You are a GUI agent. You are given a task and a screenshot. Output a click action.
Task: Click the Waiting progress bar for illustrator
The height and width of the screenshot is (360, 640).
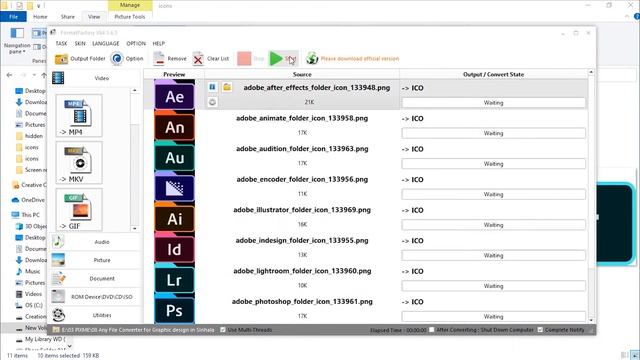point(493,225)
